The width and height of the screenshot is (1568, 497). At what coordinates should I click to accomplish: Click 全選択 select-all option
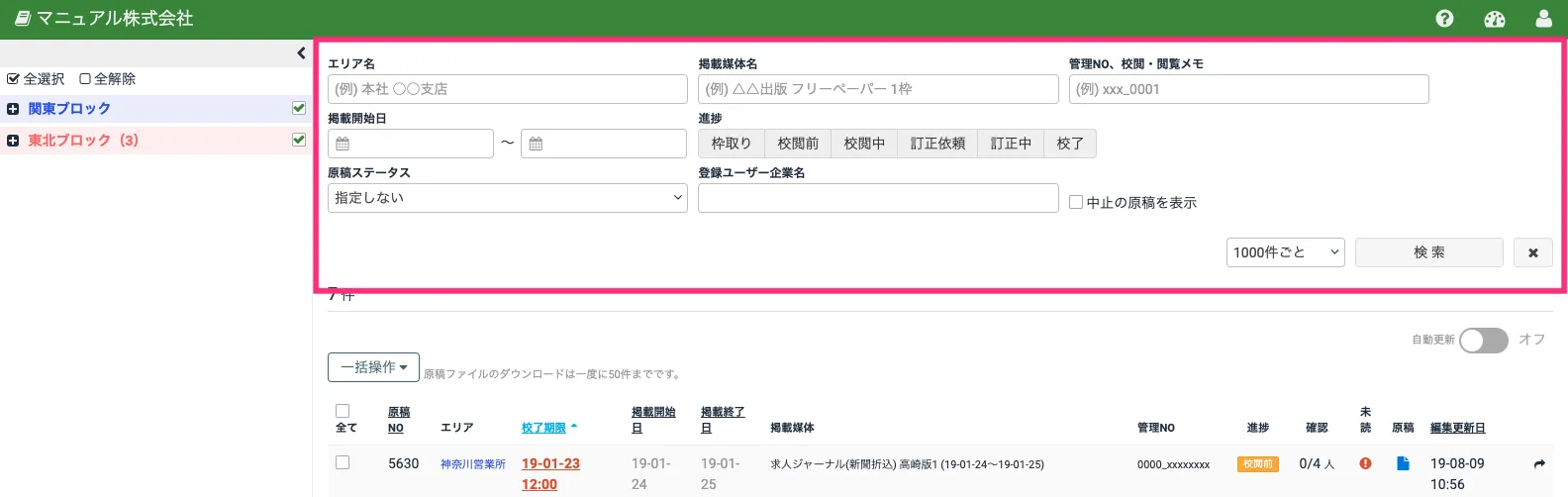(x=36, y=79)
